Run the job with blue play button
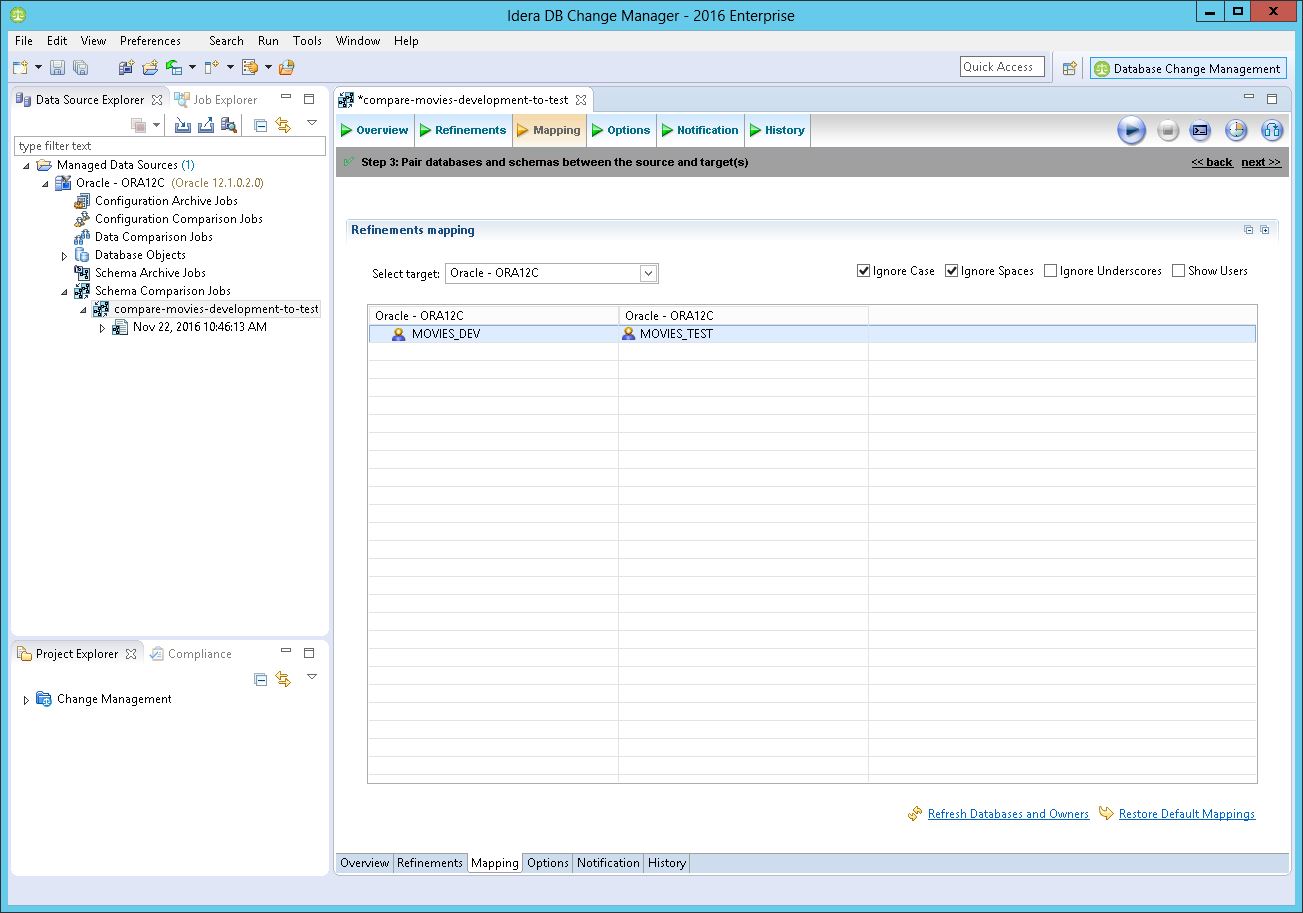The width and height of the screenshot is (1303, 913). pyautogui.click(x=1131, y=130)
